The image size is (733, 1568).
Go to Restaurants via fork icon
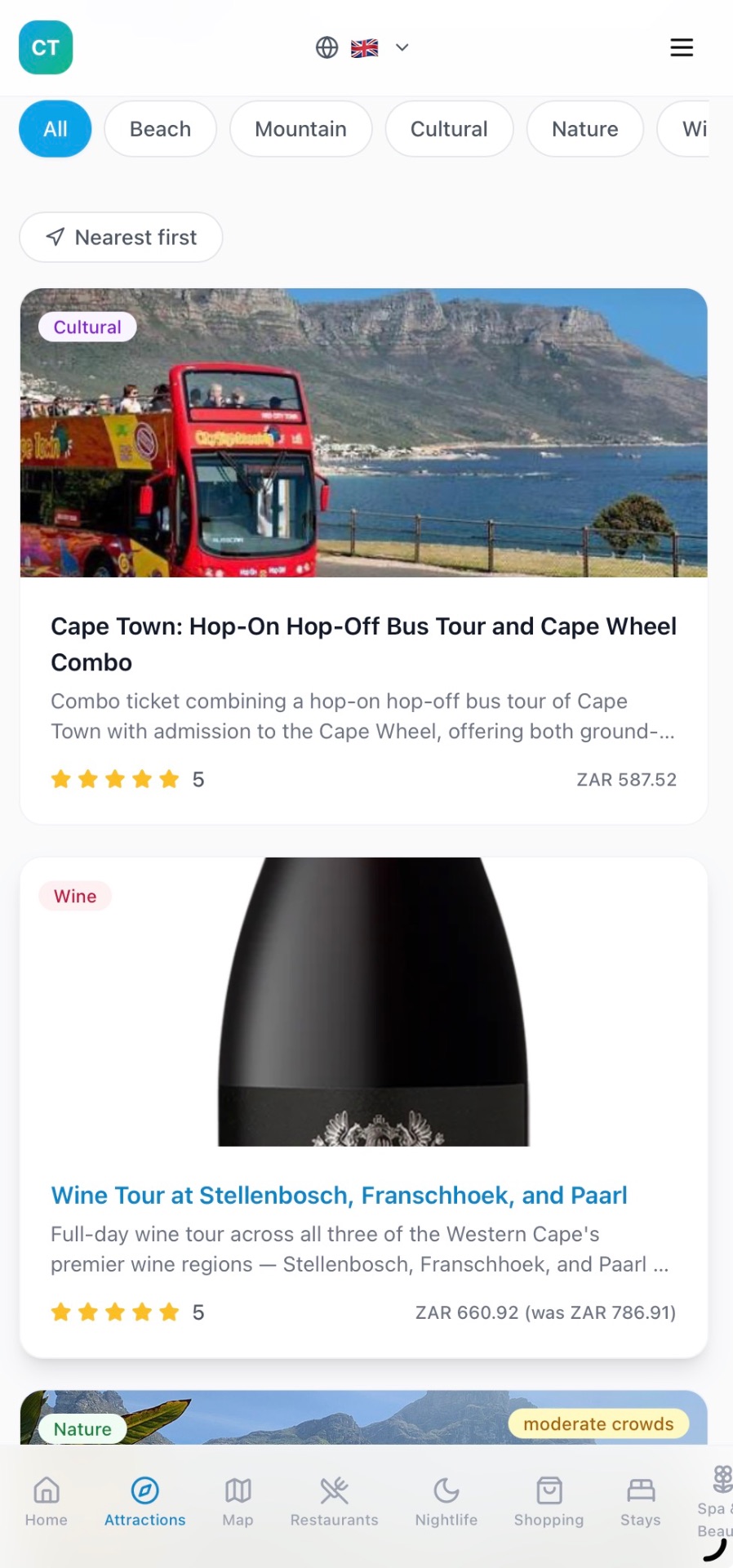334,1490
